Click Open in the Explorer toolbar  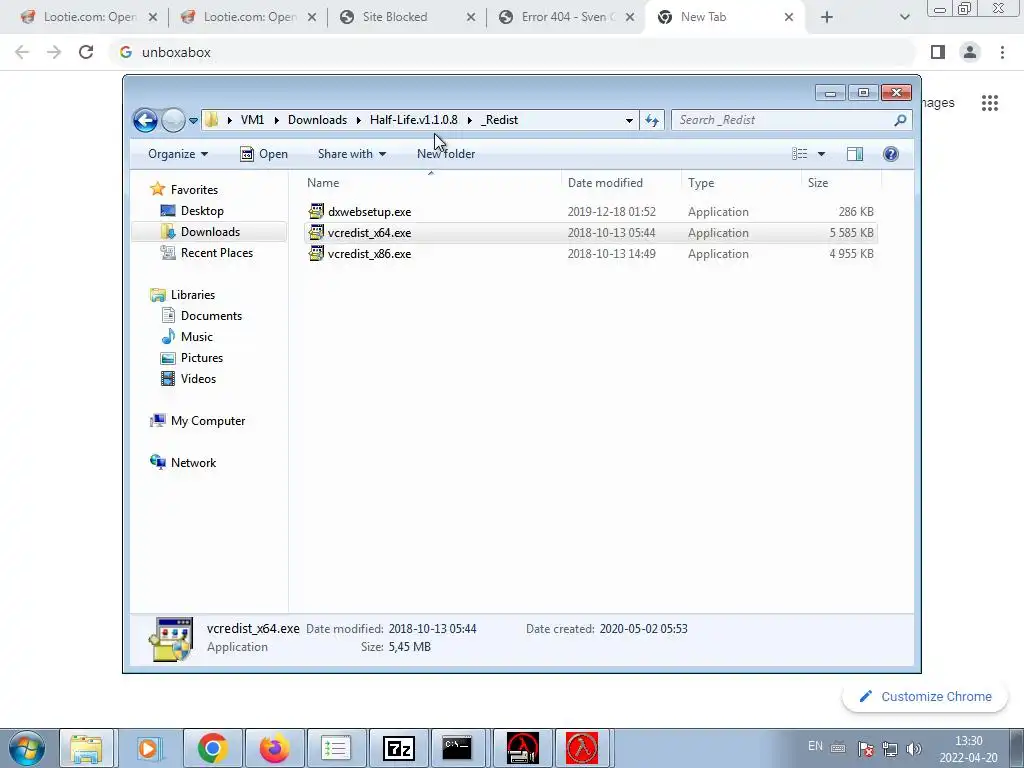tap(264, 154)
